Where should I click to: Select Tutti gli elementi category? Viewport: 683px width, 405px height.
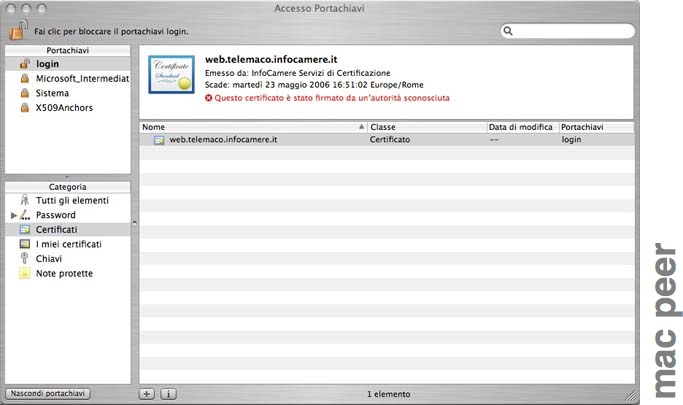click(72, 200)
